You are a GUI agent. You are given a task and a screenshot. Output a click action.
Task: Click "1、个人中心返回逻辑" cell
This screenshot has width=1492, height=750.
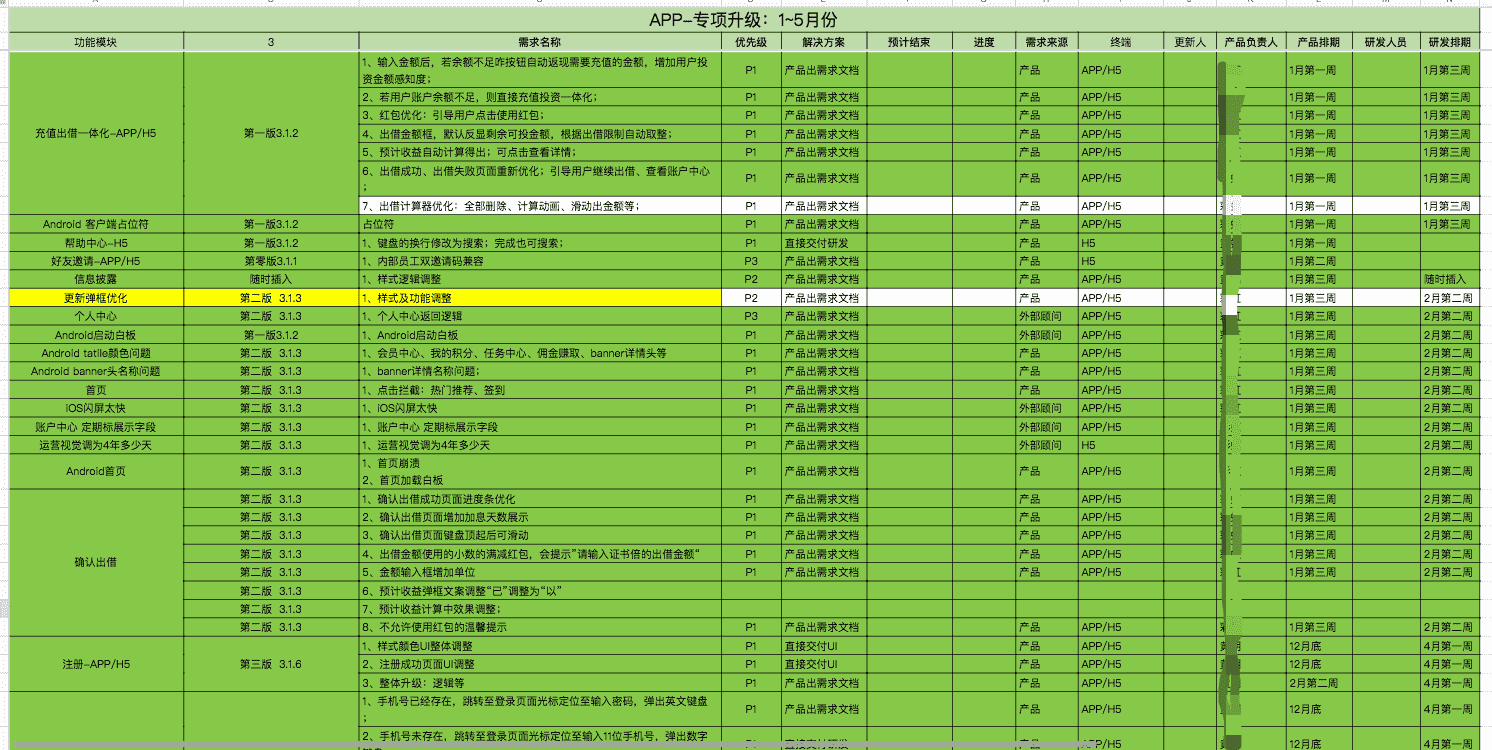coord(540,316)
